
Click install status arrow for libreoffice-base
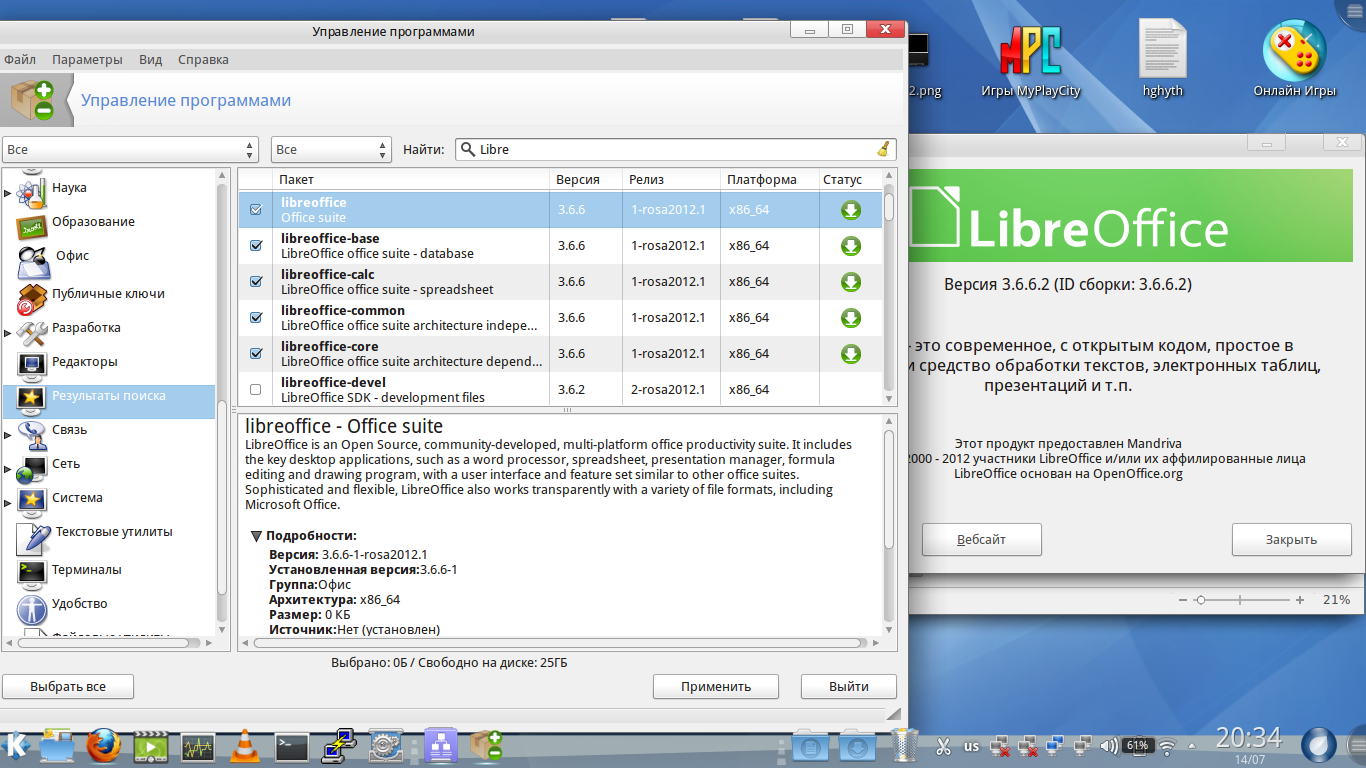click(851, 246)
